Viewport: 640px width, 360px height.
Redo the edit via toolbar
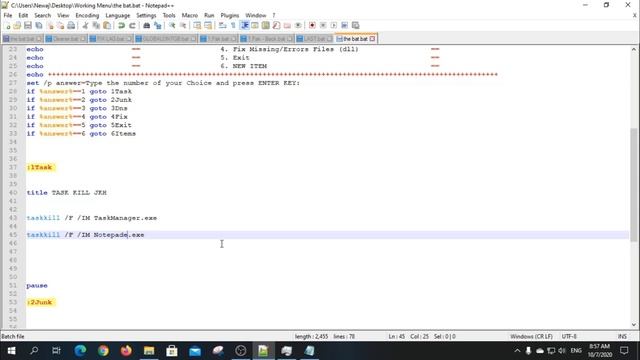(132, 25)
